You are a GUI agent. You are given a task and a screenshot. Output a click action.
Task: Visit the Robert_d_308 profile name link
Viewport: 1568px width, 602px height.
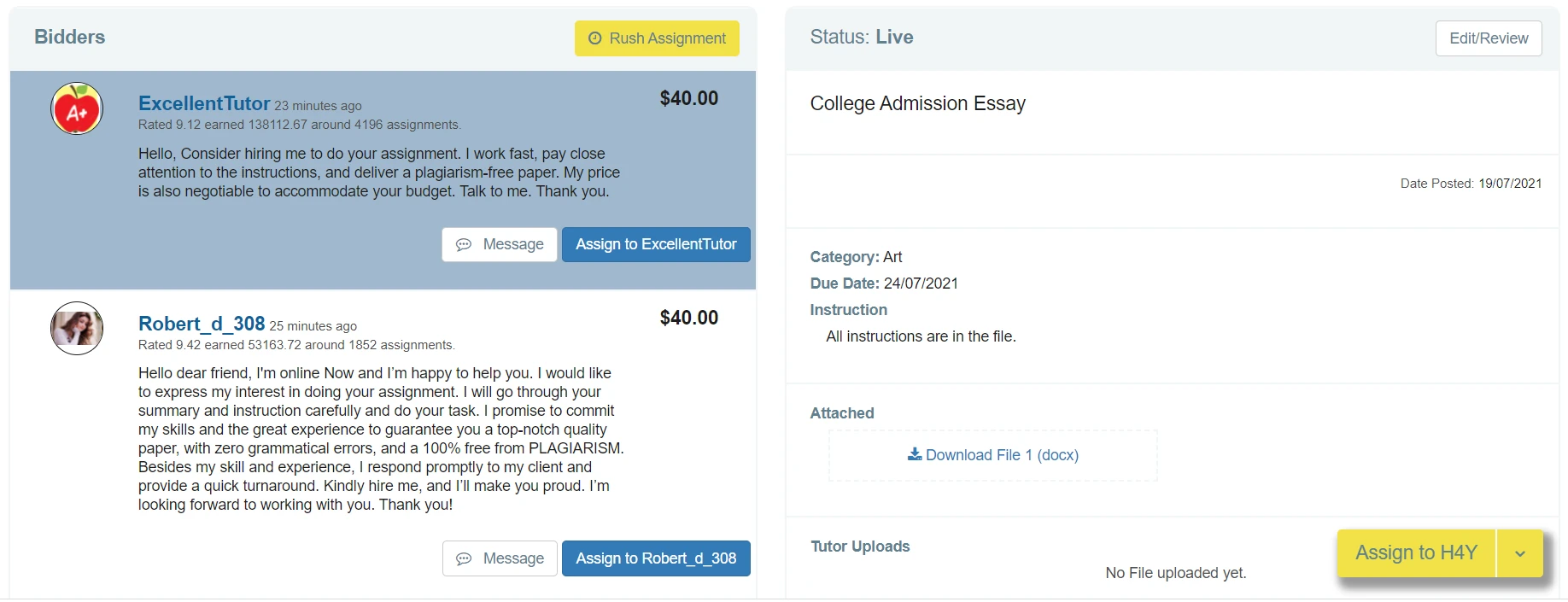202,324
